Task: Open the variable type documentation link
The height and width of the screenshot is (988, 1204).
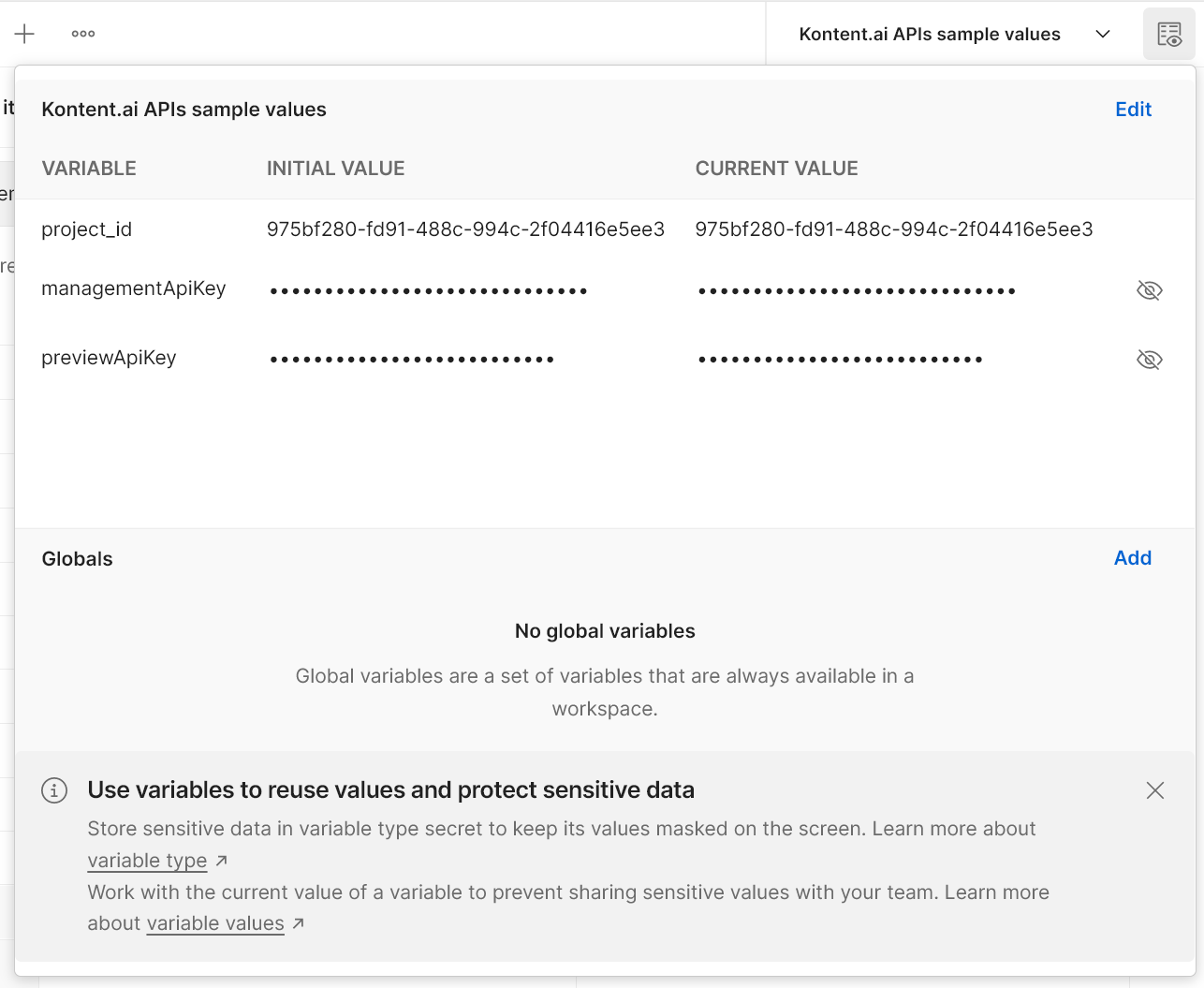Action: tap(147, 861)
